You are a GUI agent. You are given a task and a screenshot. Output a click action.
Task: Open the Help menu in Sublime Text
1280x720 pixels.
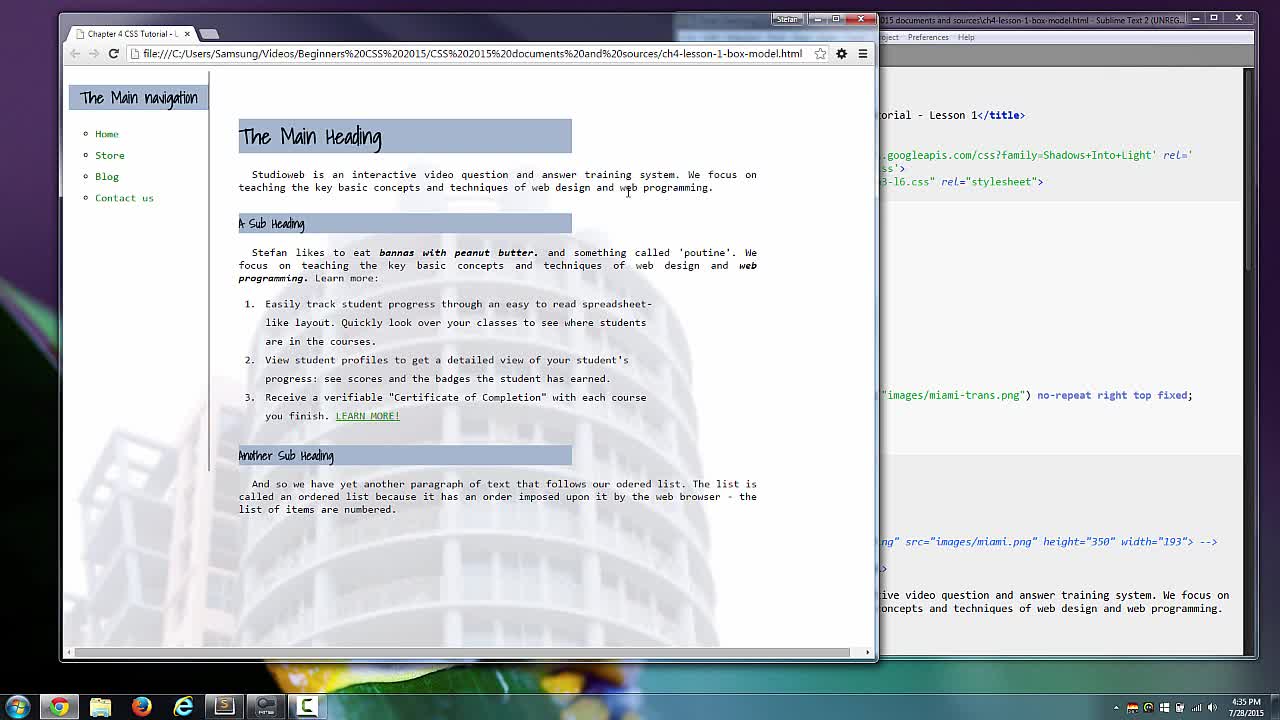pyautogui.click(x=966, y=37)
